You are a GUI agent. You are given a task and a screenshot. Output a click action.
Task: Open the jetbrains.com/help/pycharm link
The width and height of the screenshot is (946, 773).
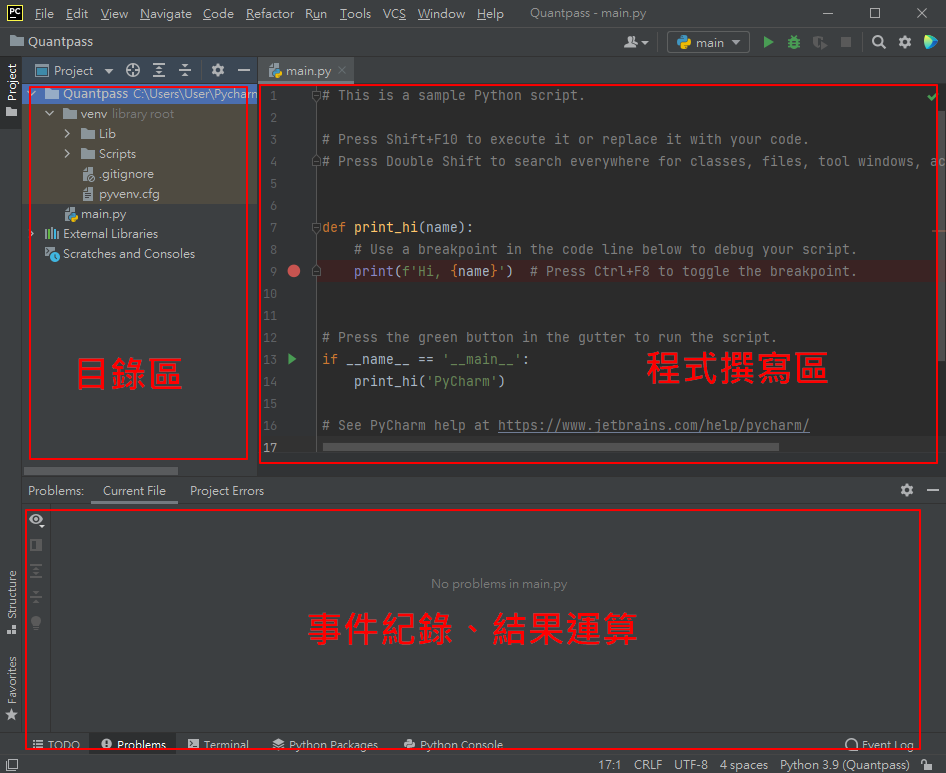point(653,425)
